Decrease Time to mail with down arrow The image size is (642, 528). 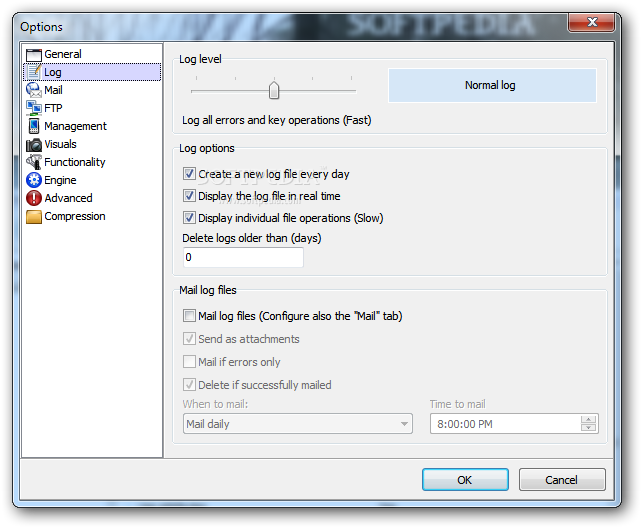click(x=588, y=428)
